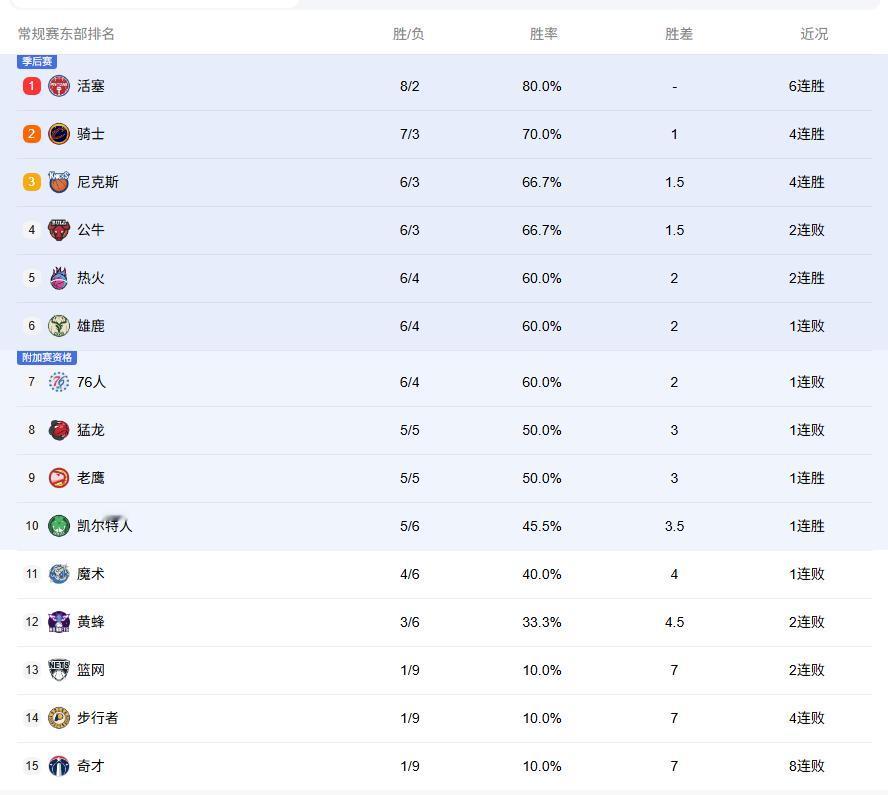
Task: Click the Cavaliers (骑士) team logo
Action: (x=59, y=134)
